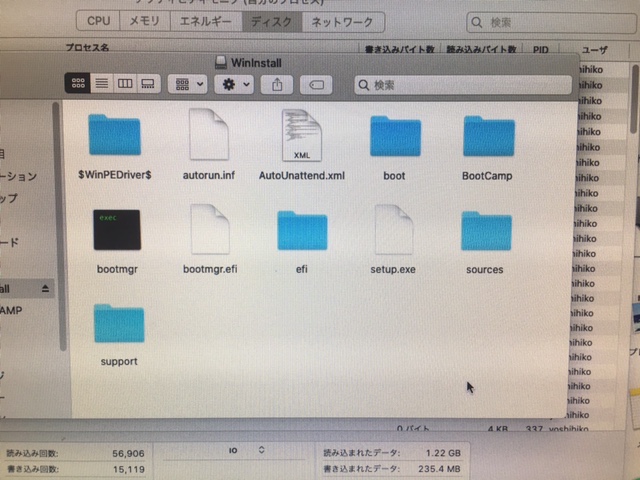Sort by プロセス名 column header

point(88,48)
